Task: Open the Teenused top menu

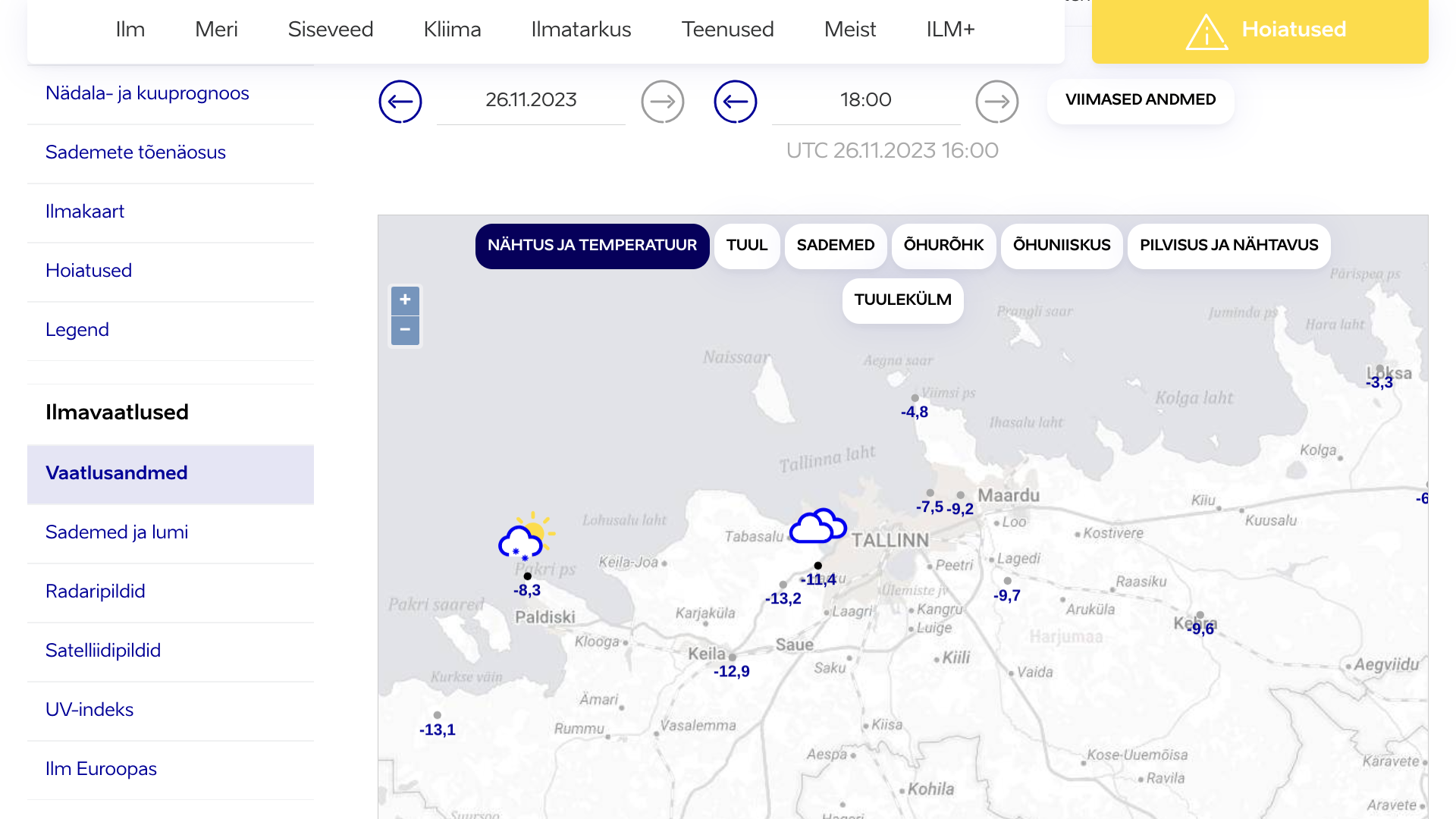Action: coord(727,30)
